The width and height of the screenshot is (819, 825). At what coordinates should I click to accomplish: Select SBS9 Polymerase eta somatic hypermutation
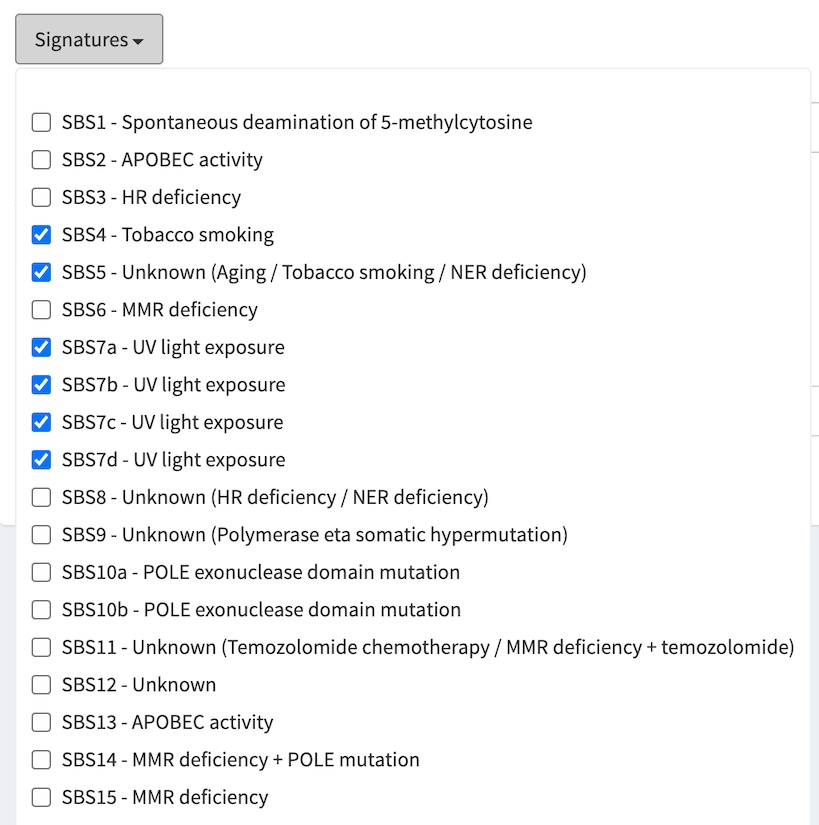pos(41,535)
